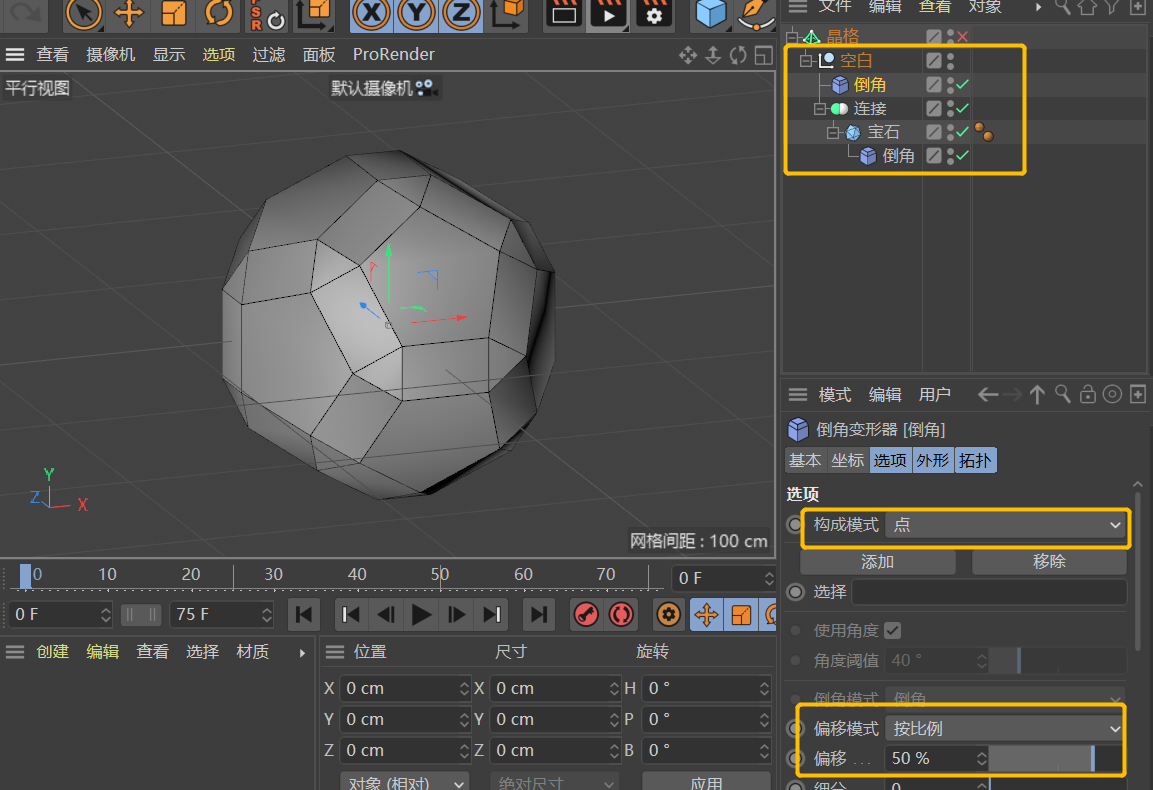Viewport: 1153px width, 790px height.
Task: Collapse the 宝石 object tree node
Action: pos(833,132)
